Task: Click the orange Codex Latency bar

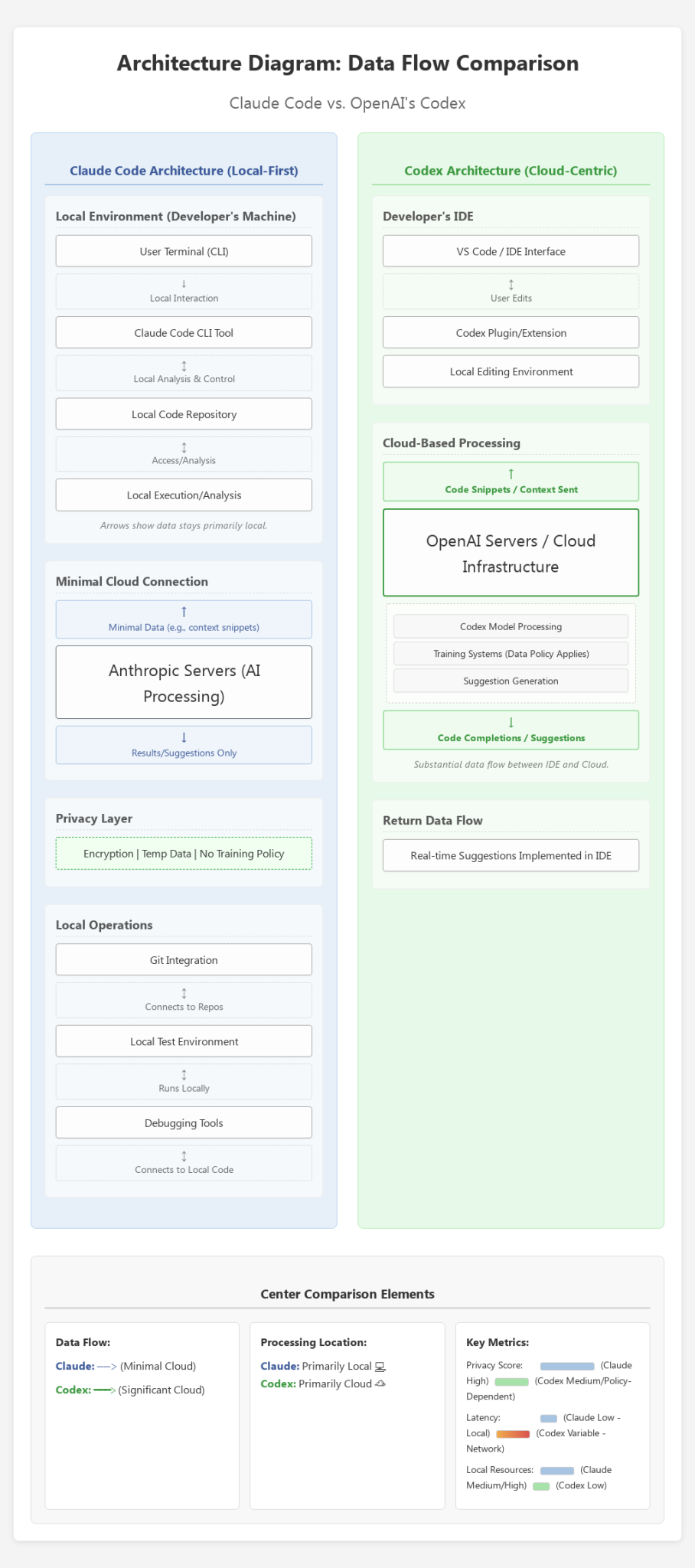Action: pos(513,1434)
